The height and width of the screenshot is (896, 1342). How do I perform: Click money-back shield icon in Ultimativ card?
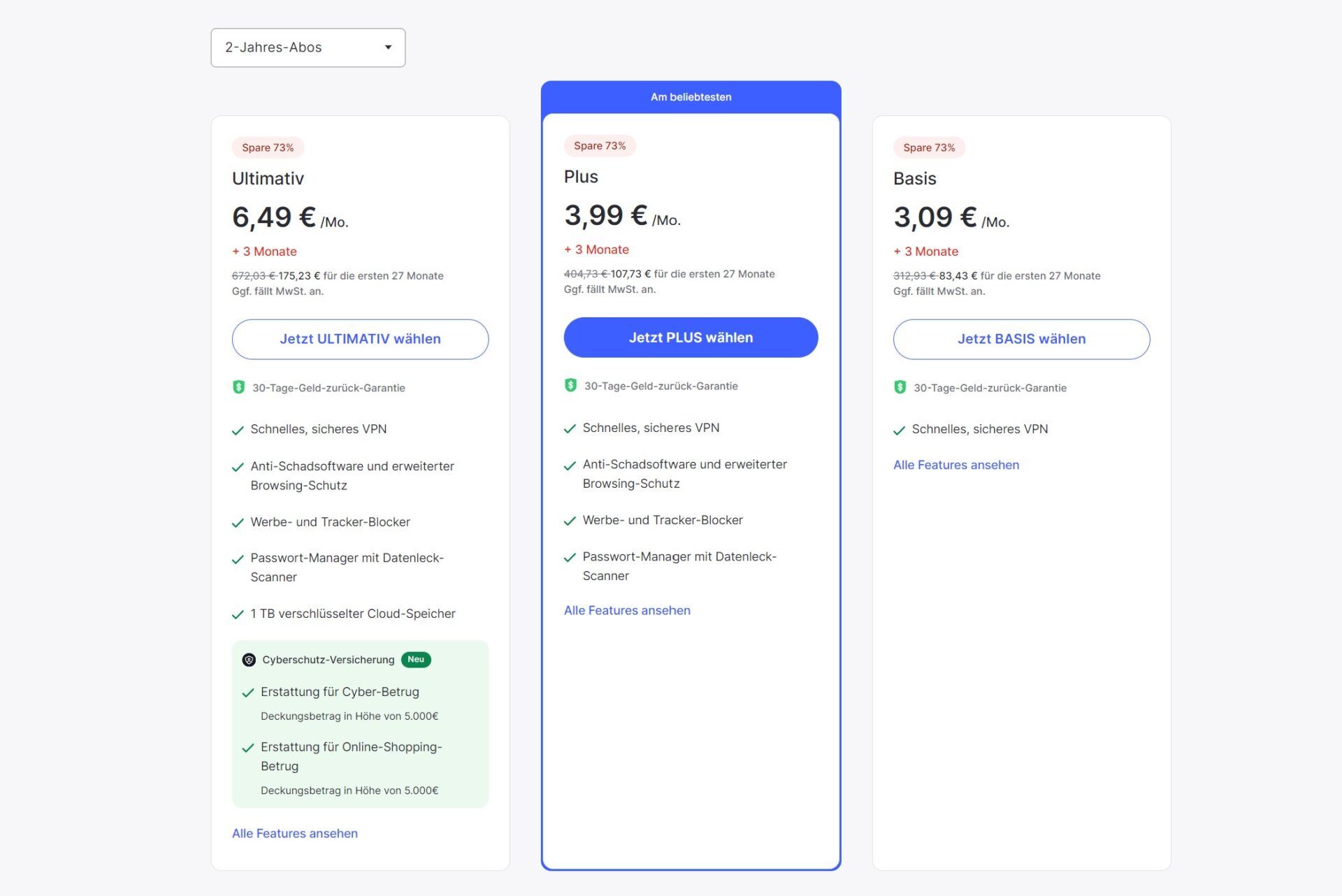[x=238, y=387]
